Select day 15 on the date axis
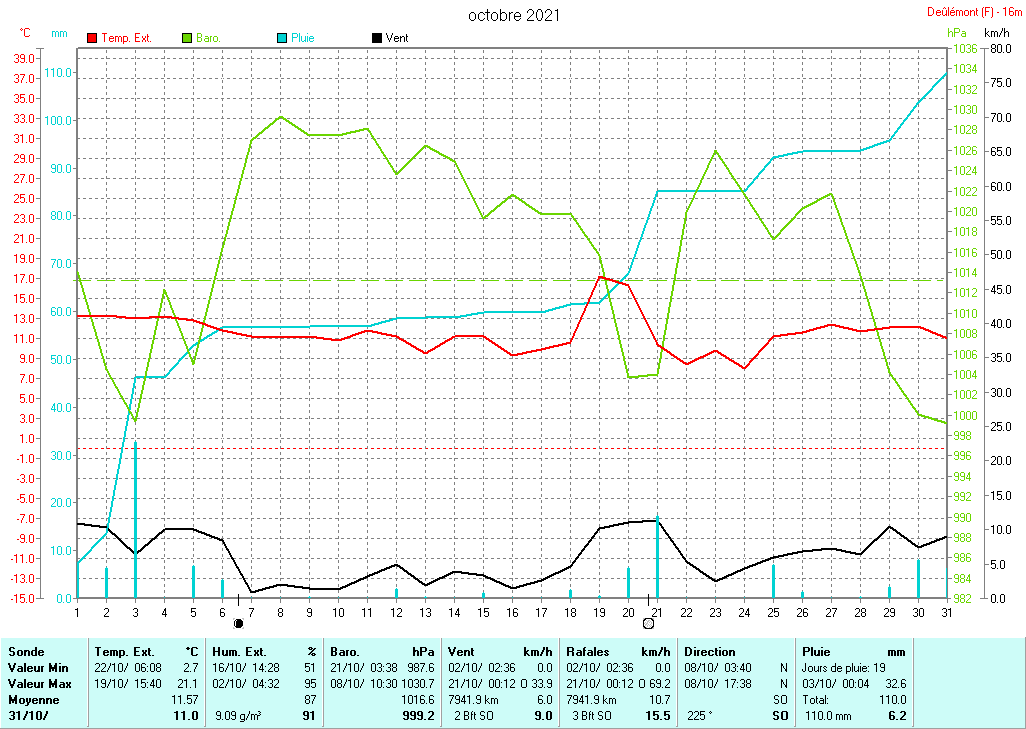This screenshot has height=729, width=1026. point(483,612)
